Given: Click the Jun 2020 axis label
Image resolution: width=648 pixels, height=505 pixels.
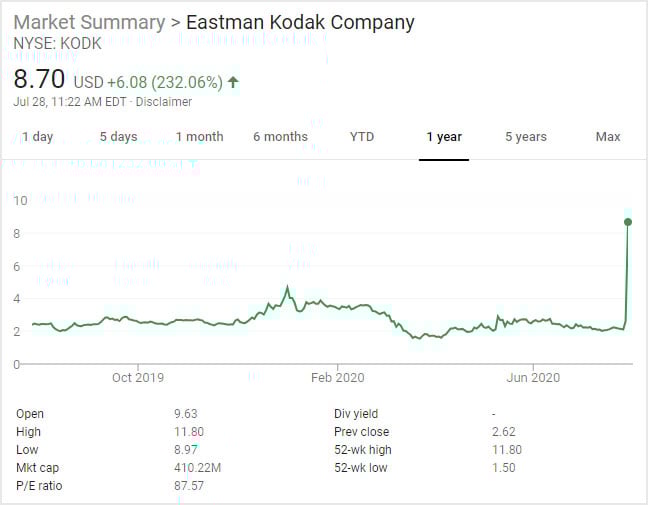Looking at the screenshot, I should coord(533,377).
